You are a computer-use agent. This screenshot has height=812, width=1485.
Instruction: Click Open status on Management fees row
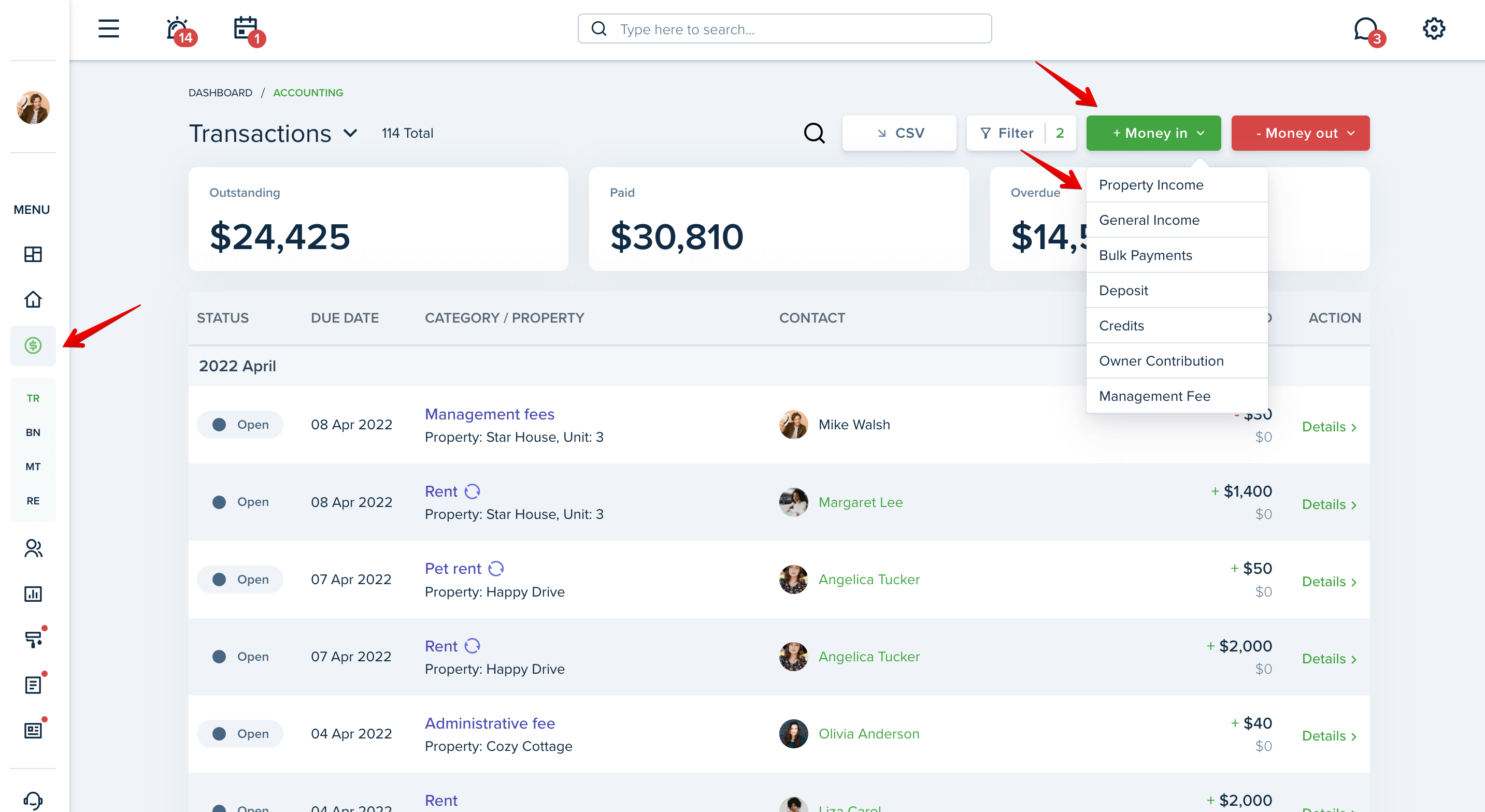click(240, 425)
